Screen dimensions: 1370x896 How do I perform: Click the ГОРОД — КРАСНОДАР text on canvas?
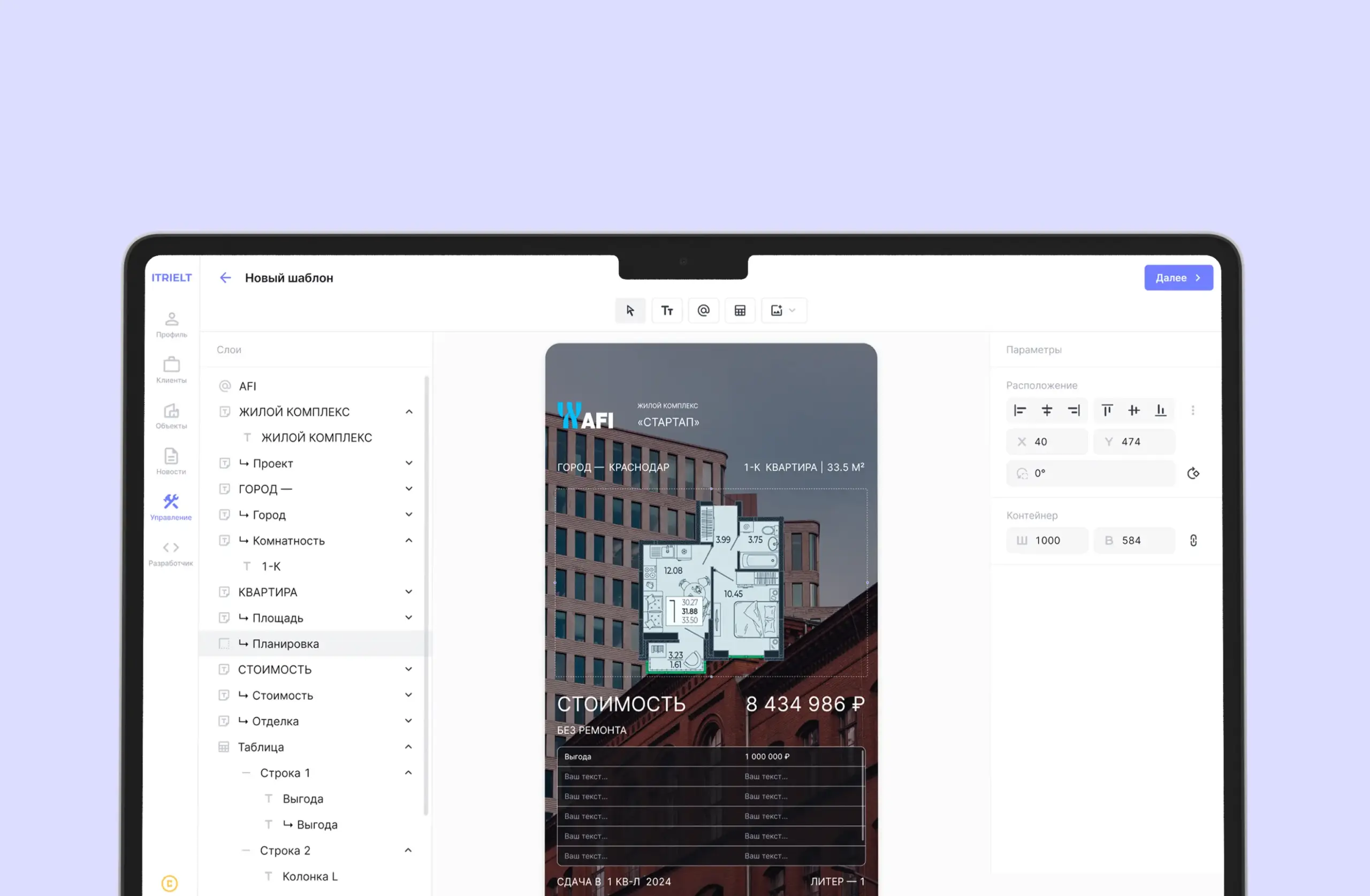pyautogui.click(x=613, y=468)
